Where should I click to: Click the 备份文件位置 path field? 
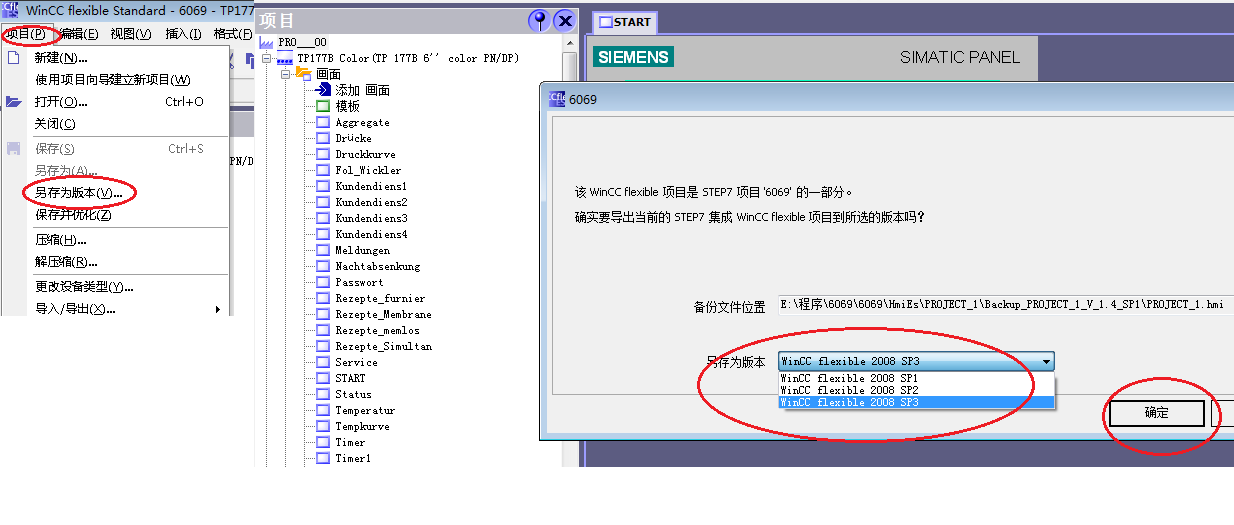click(1006, 306)
